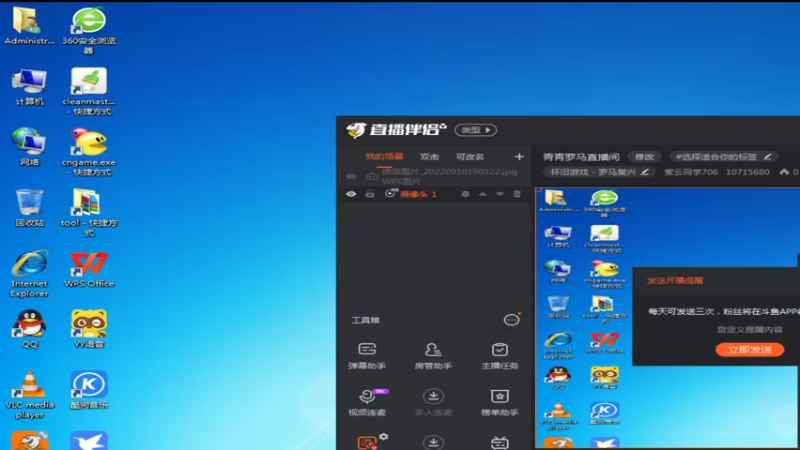Viewport: 800px width, 450px height.
Task: Select the tool shortcut folder on desktop
Action: point(89,213)
